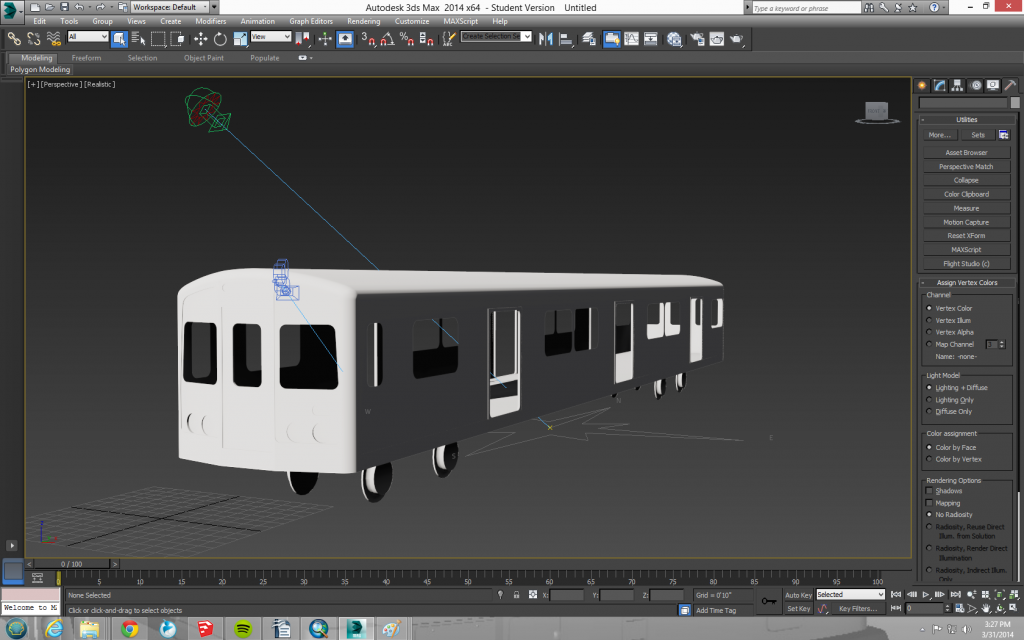
Task: Activate the Select Object tool
Action: (119, 39)
